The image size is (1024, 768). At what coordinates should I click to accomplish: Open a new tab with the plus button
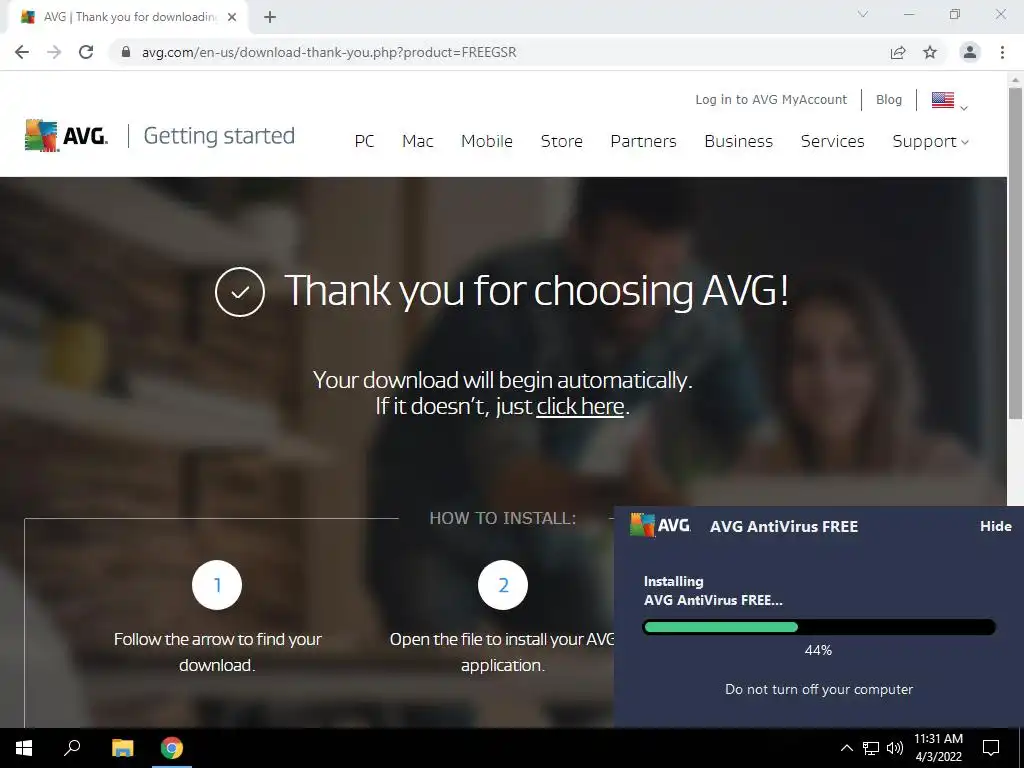click(x=270, y=17)
